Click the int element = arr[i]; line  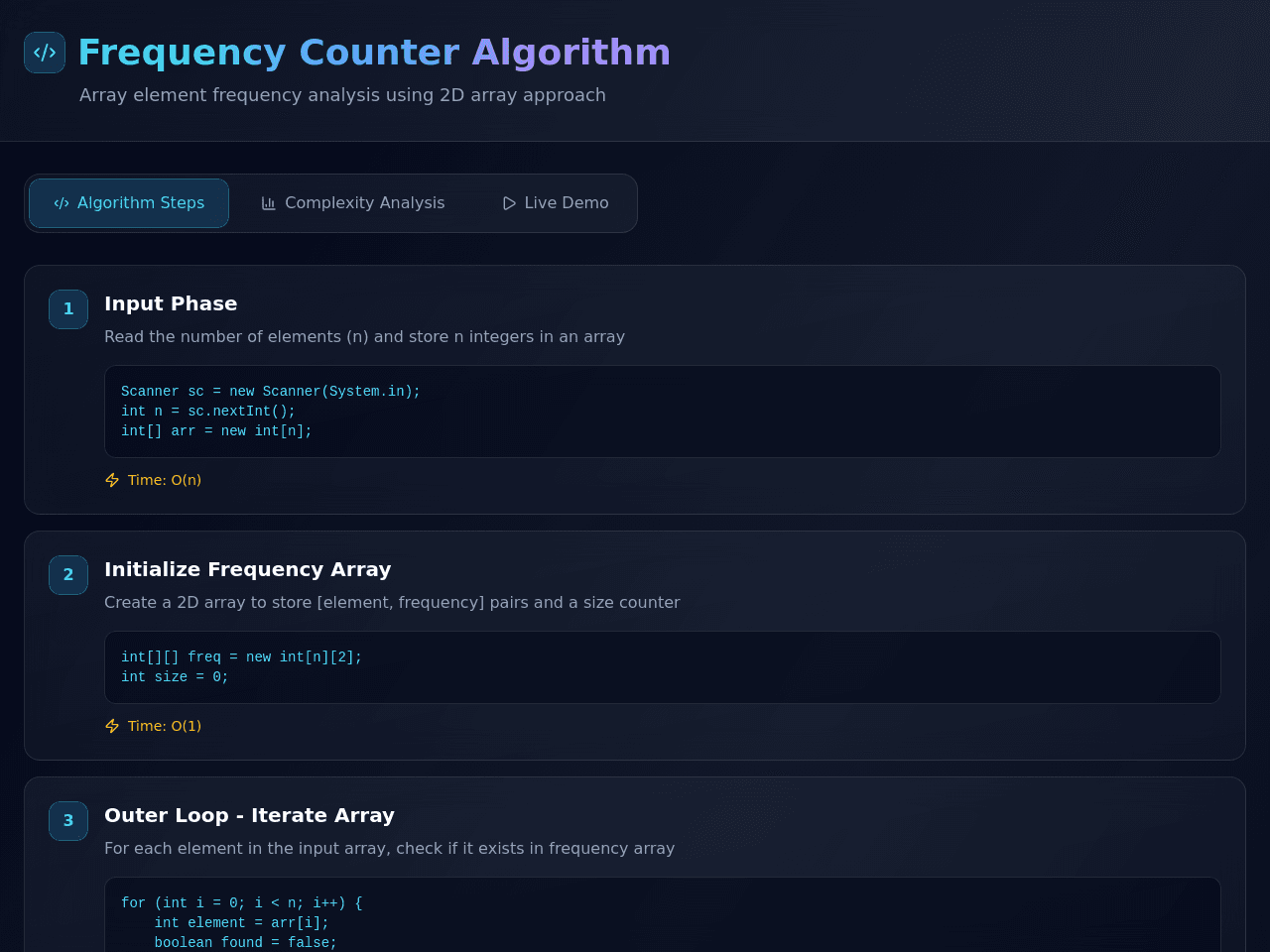[241, 923]
